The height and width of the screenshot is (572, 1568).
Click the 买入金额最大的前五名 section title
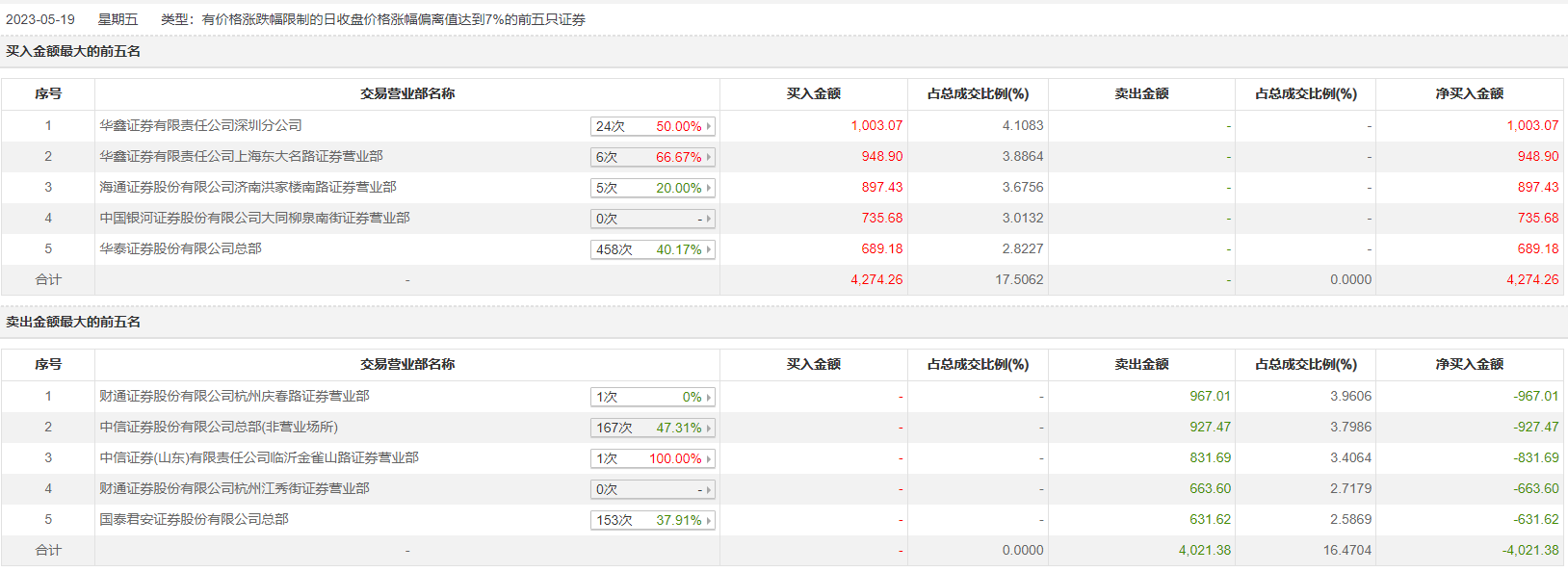(73, 51)
